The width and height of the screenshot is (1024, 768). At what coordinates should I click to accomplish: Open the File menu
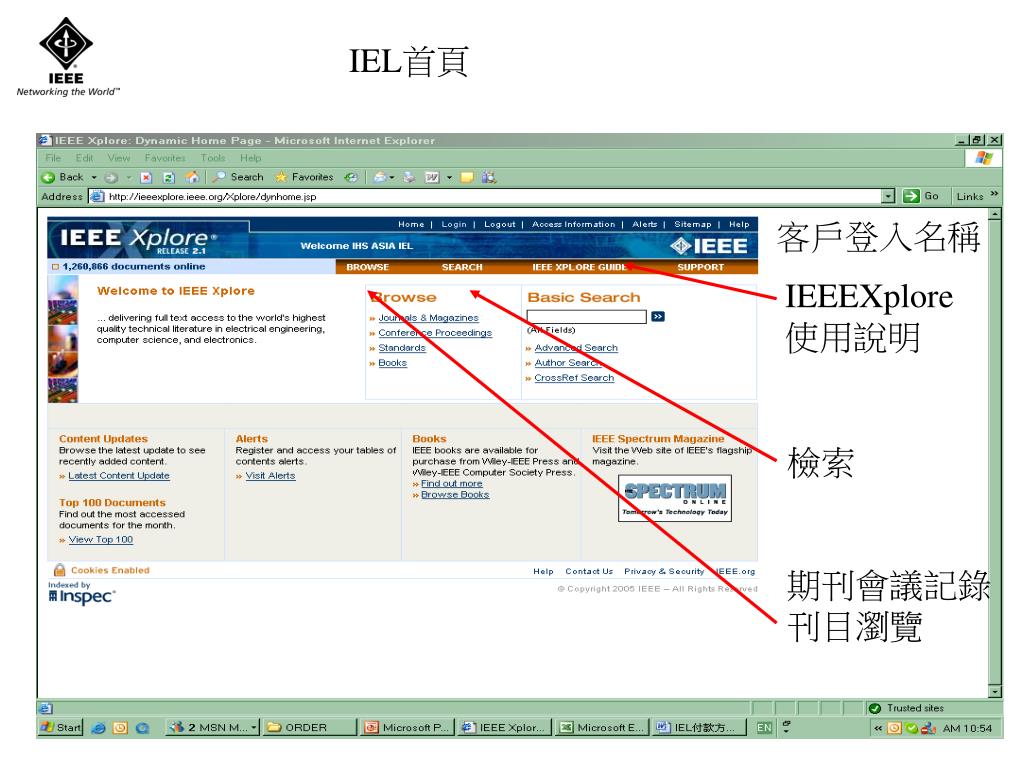[53, 158]
